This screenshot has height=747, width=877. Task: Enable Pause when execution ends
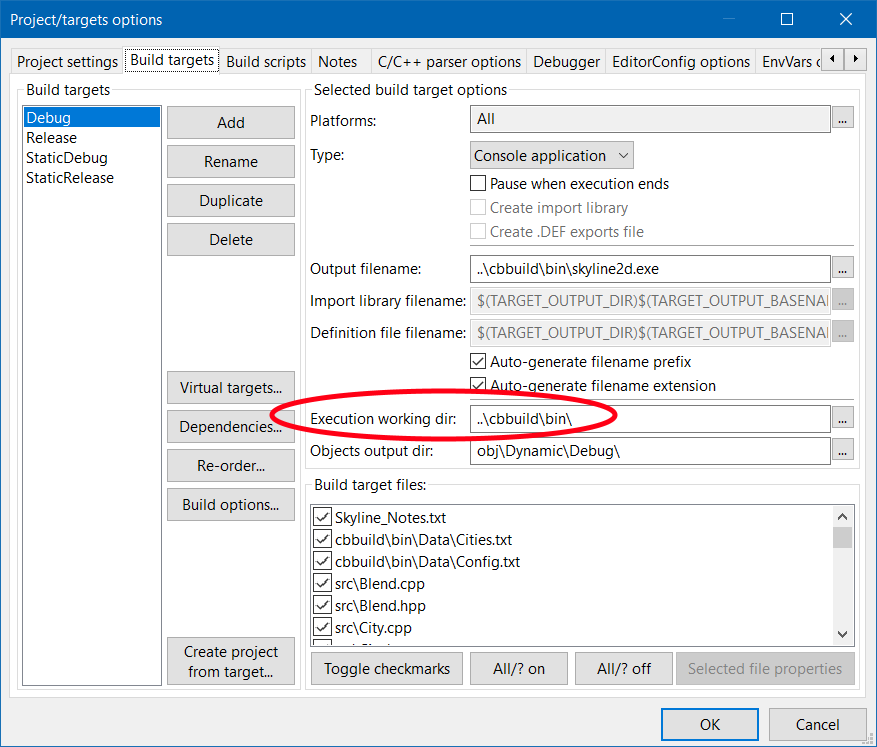[478, 184]
